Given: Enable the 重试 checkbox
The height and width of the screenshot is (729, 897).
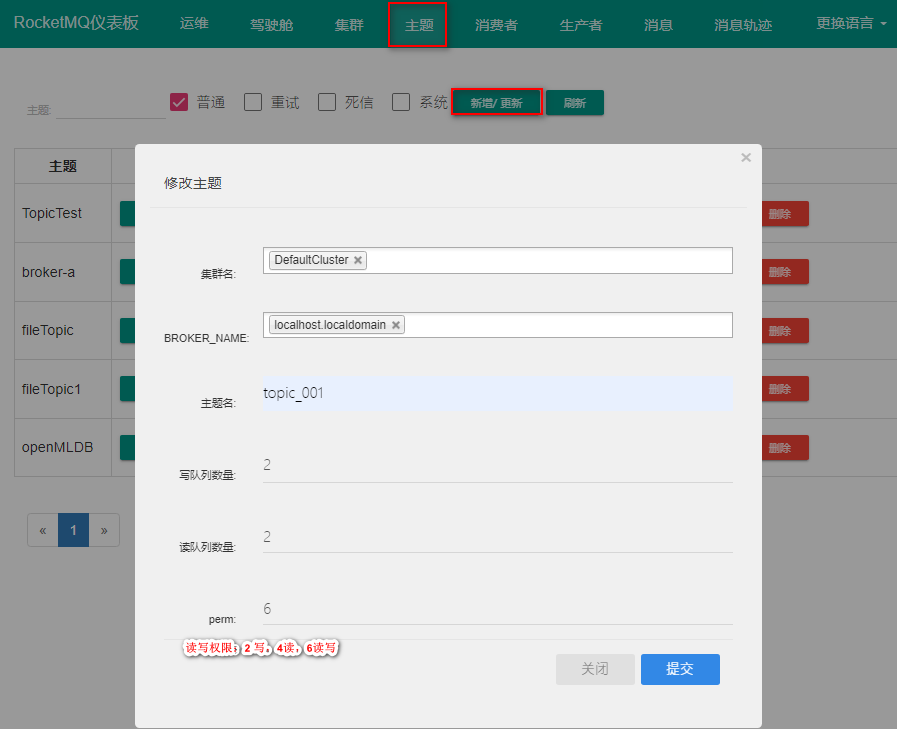Looking at the screenshot, I should click(253, 102).
